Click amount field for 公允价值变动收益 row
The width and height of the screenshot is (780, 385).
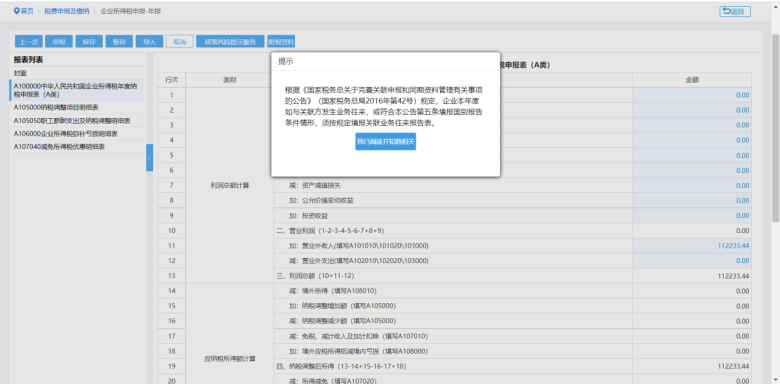692,200
